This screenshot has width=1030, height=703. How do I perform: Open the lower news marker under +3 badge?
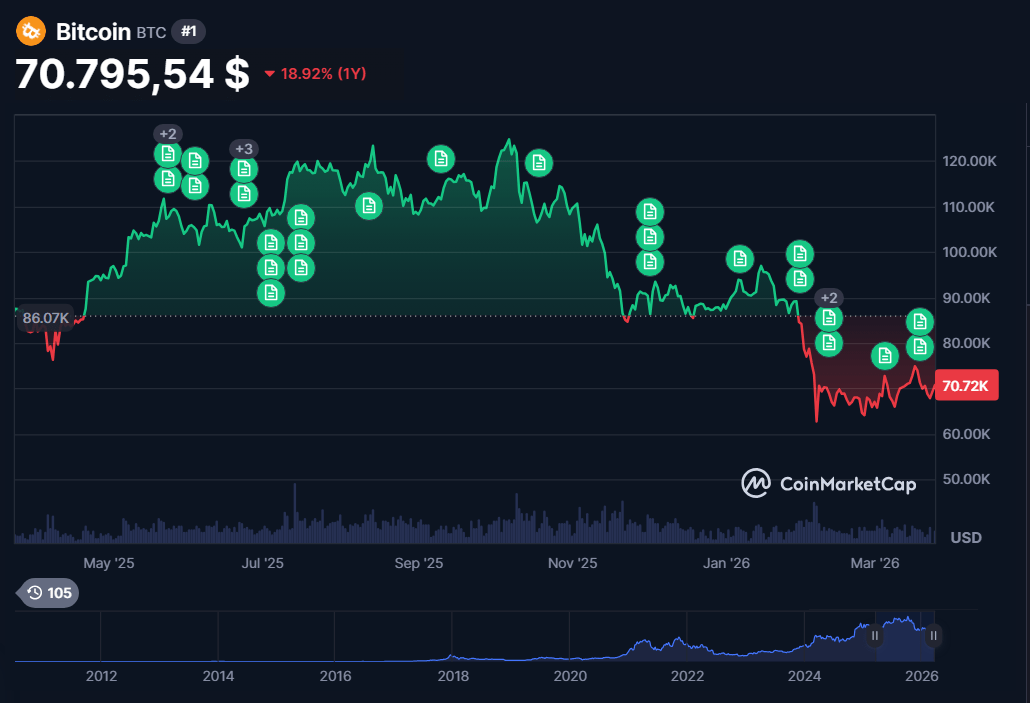coord(244,194)
